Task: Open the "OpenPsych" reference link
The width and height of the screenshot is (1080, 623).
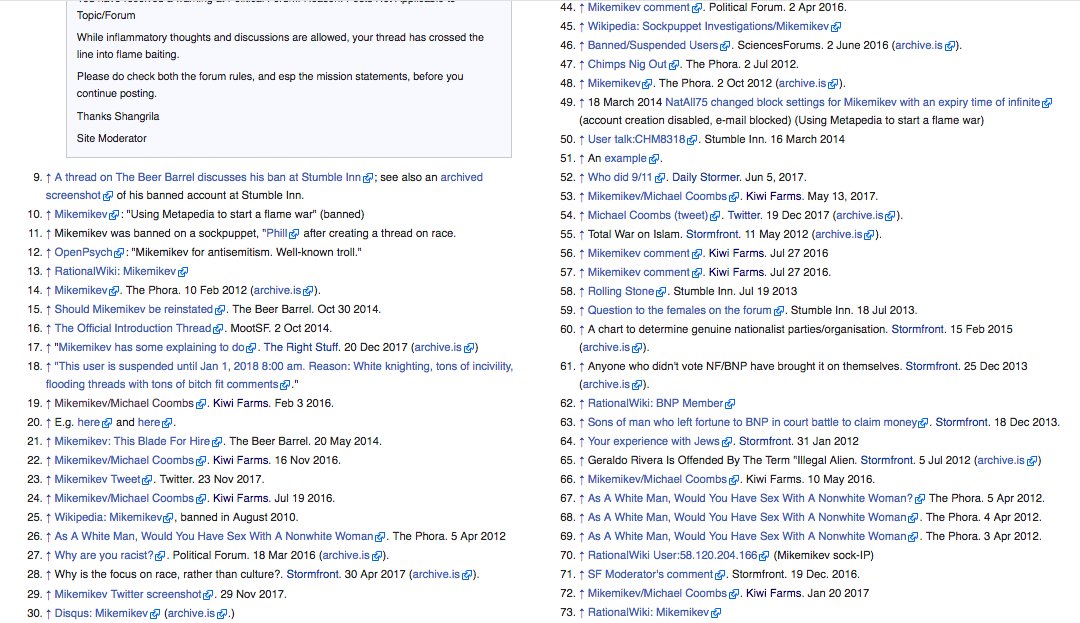Action: point(83,253)
